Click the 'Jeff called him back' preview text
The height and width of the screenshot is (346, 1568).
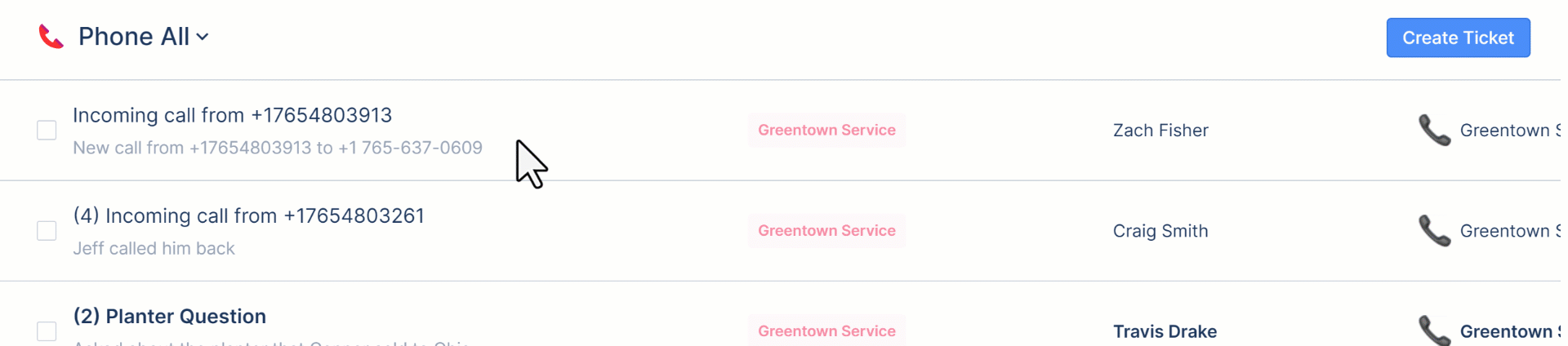click(x=154, y=249)
